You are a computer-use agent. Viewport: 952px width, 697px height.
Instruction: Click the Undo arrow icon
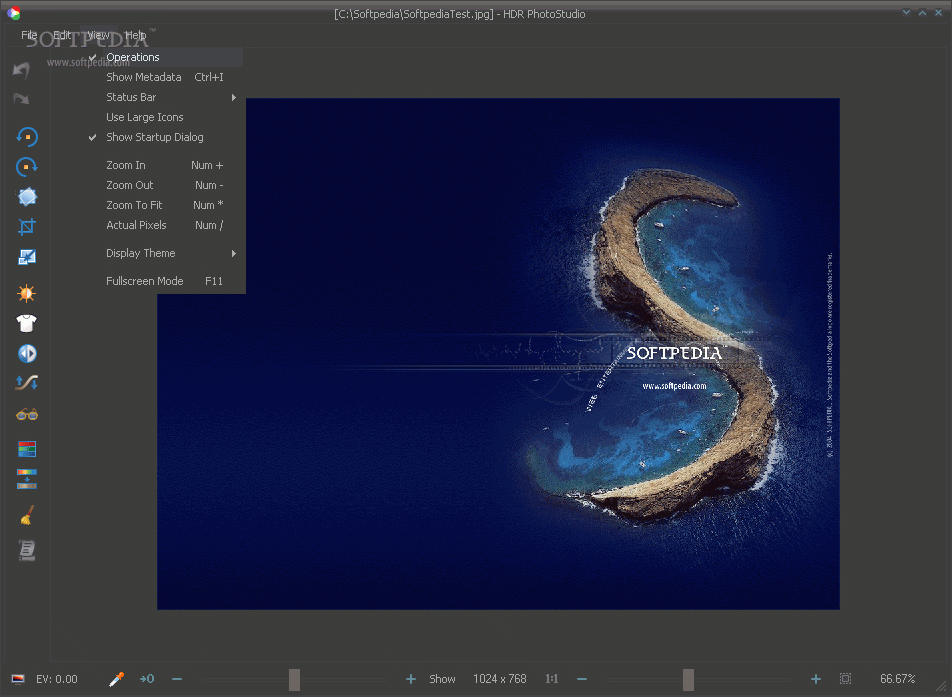point(21,70)
